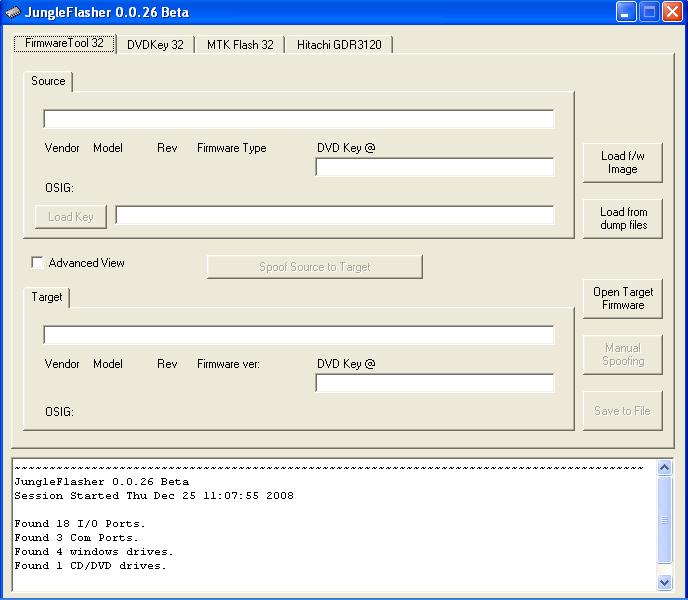Click the 'Found 18 I/O Ports.' log line
688x600 pixels.
point(79,524)
